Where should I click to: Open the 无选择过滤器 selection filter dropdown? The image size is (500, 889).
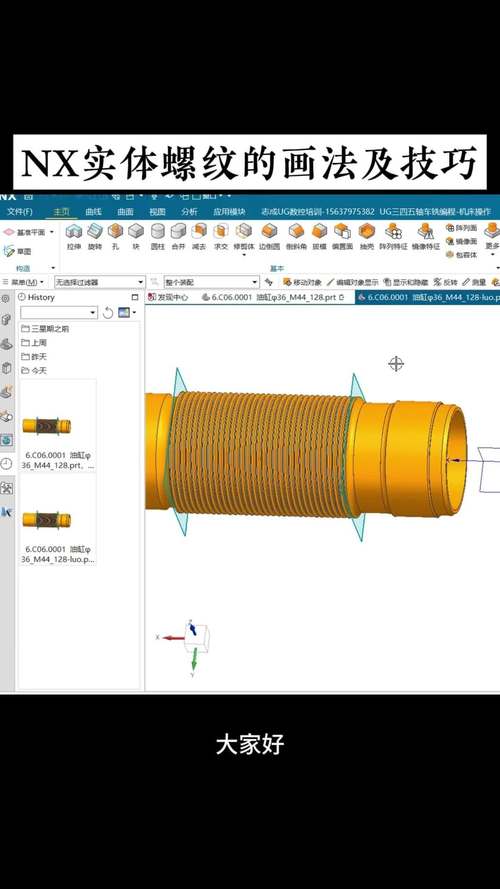coord(100,282)
